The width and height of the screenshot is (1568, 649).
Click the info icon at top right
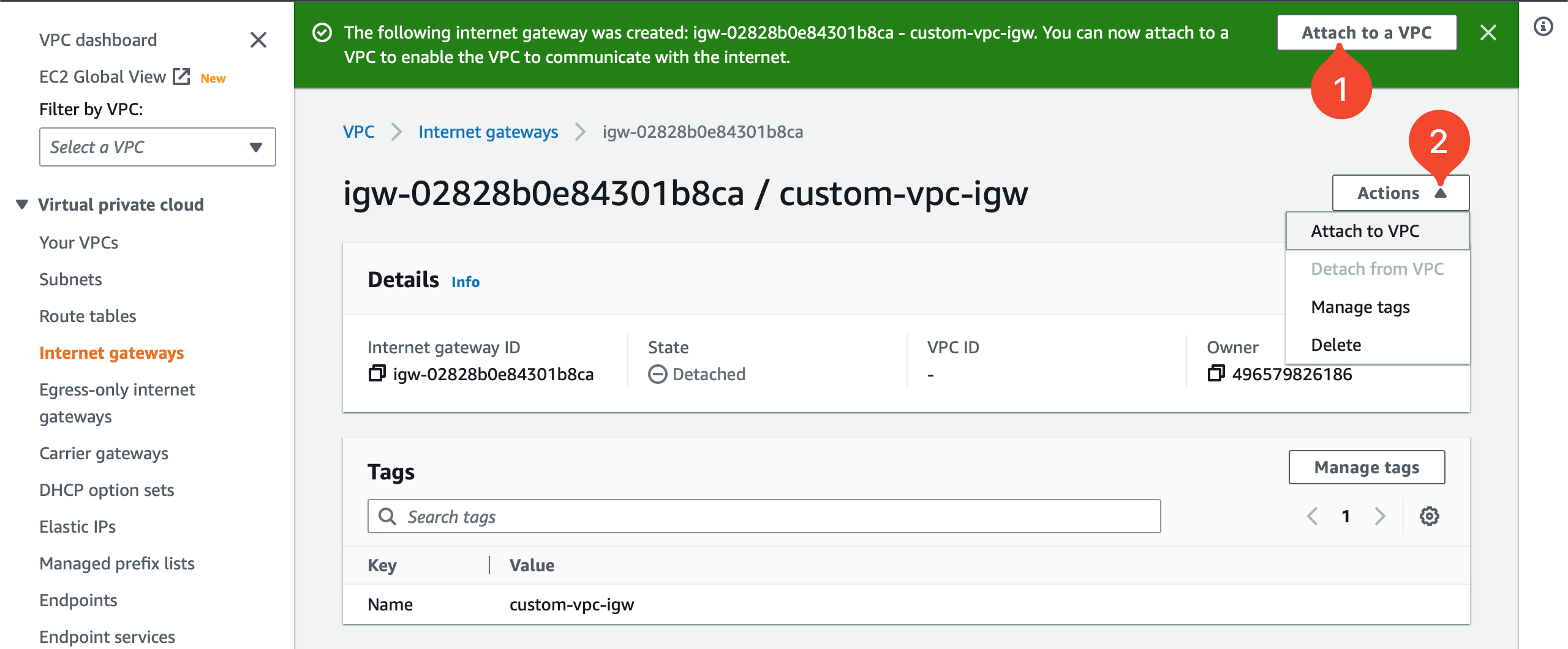(1543, 25)
